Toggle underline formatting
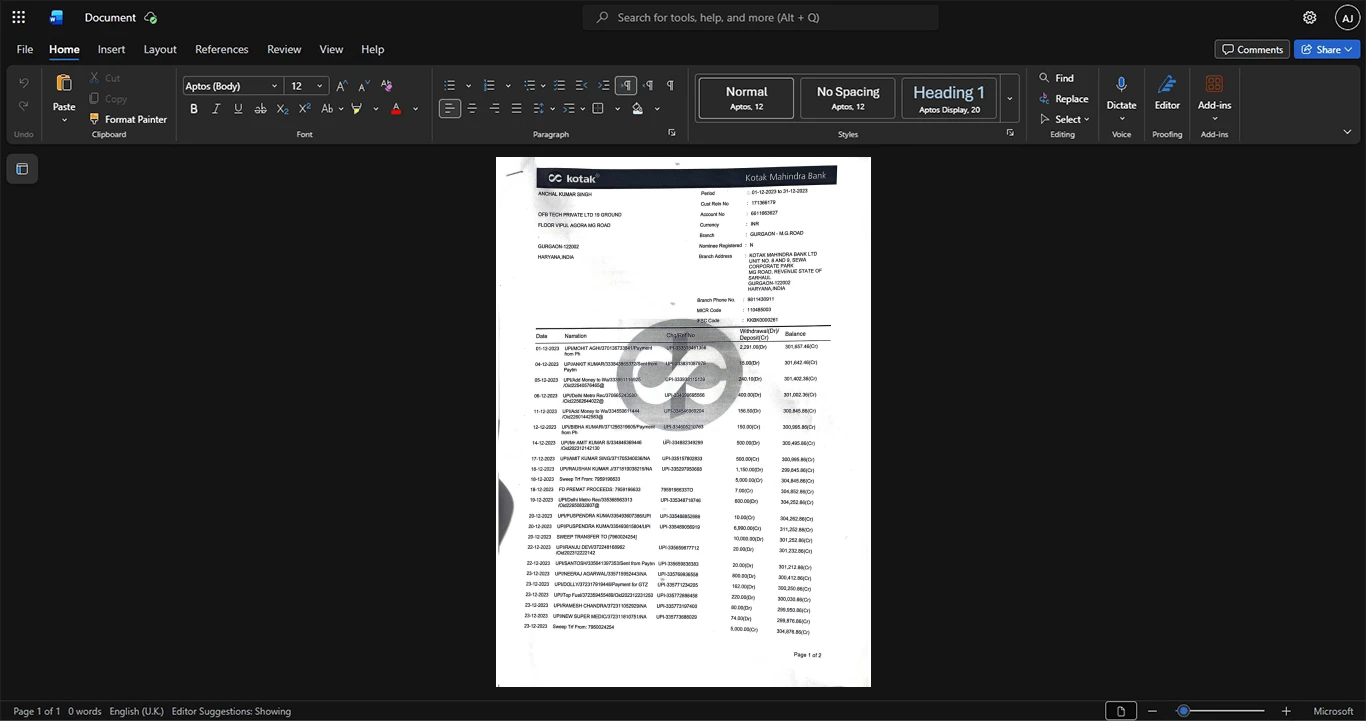1366x721 pixels. click(238, 108)
